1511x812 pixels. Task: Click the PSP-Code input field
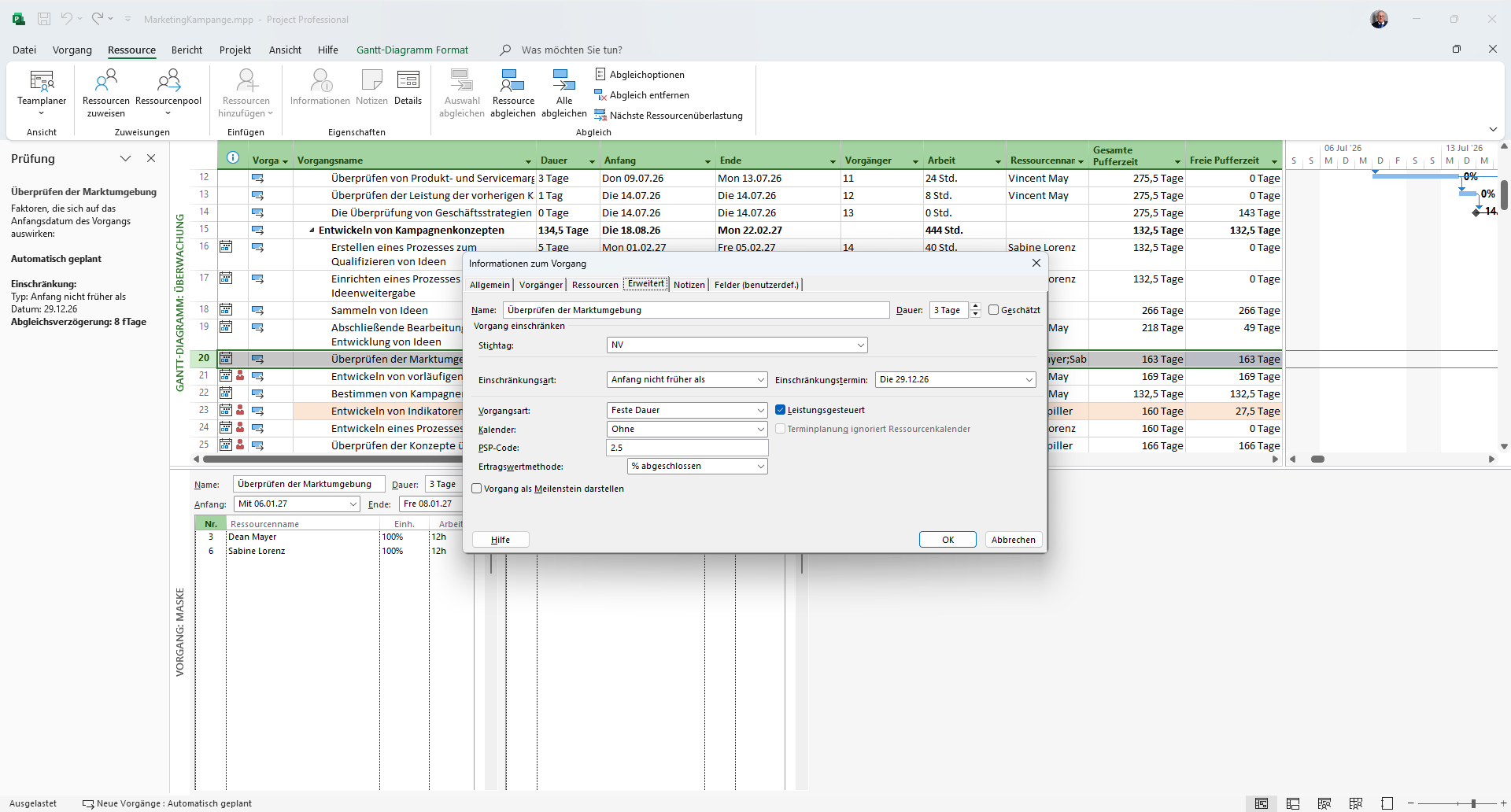tap(687, 448)
